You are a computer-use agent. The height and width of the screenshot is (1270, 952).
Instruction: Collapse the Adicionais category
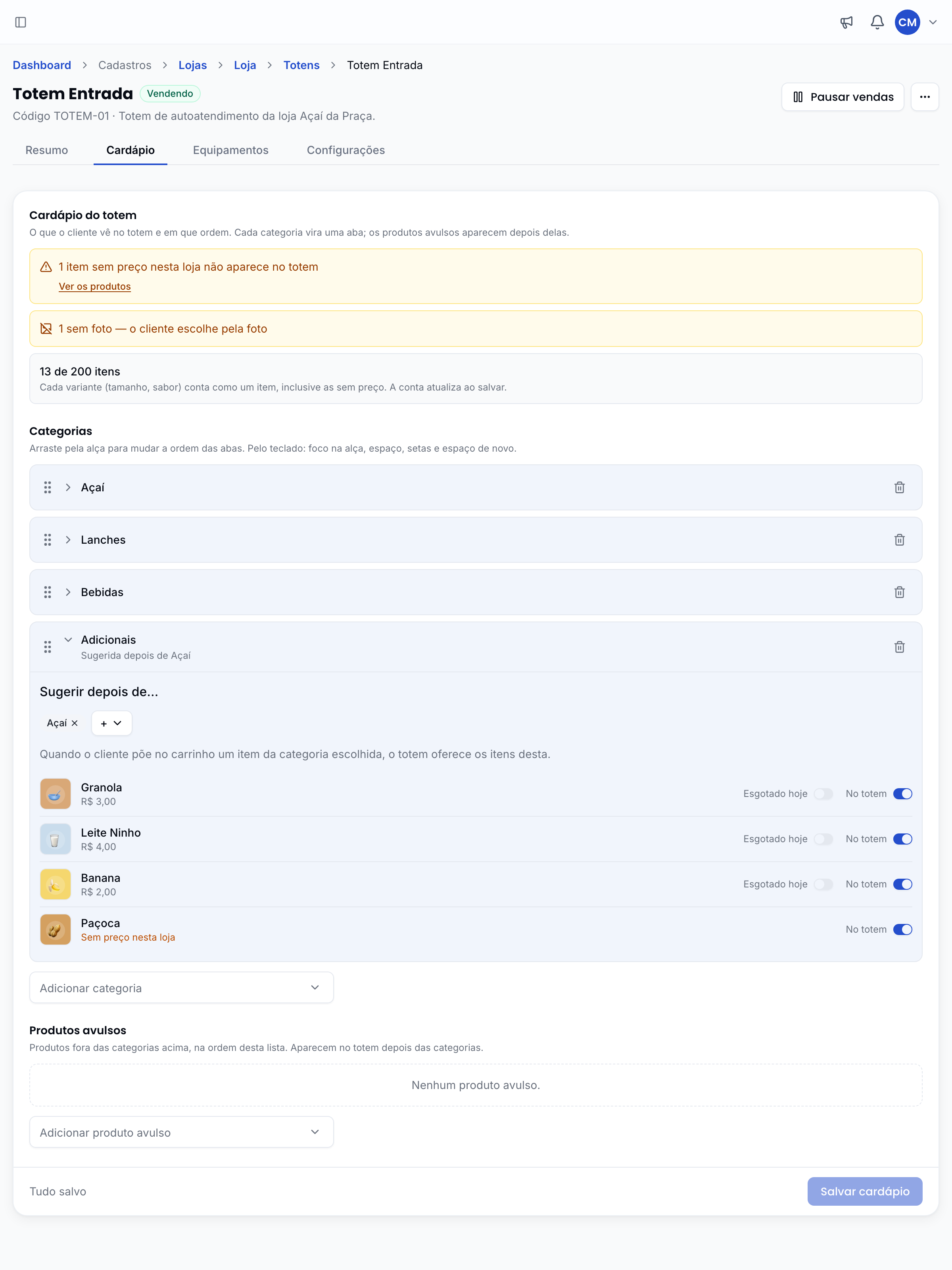tap(68, 640)
